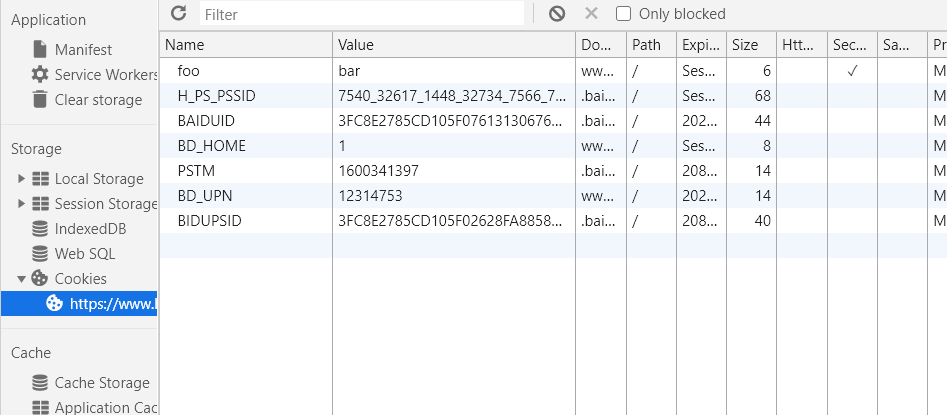
Task: Expand the Local Storage tree node
Action: click(22, 179)
